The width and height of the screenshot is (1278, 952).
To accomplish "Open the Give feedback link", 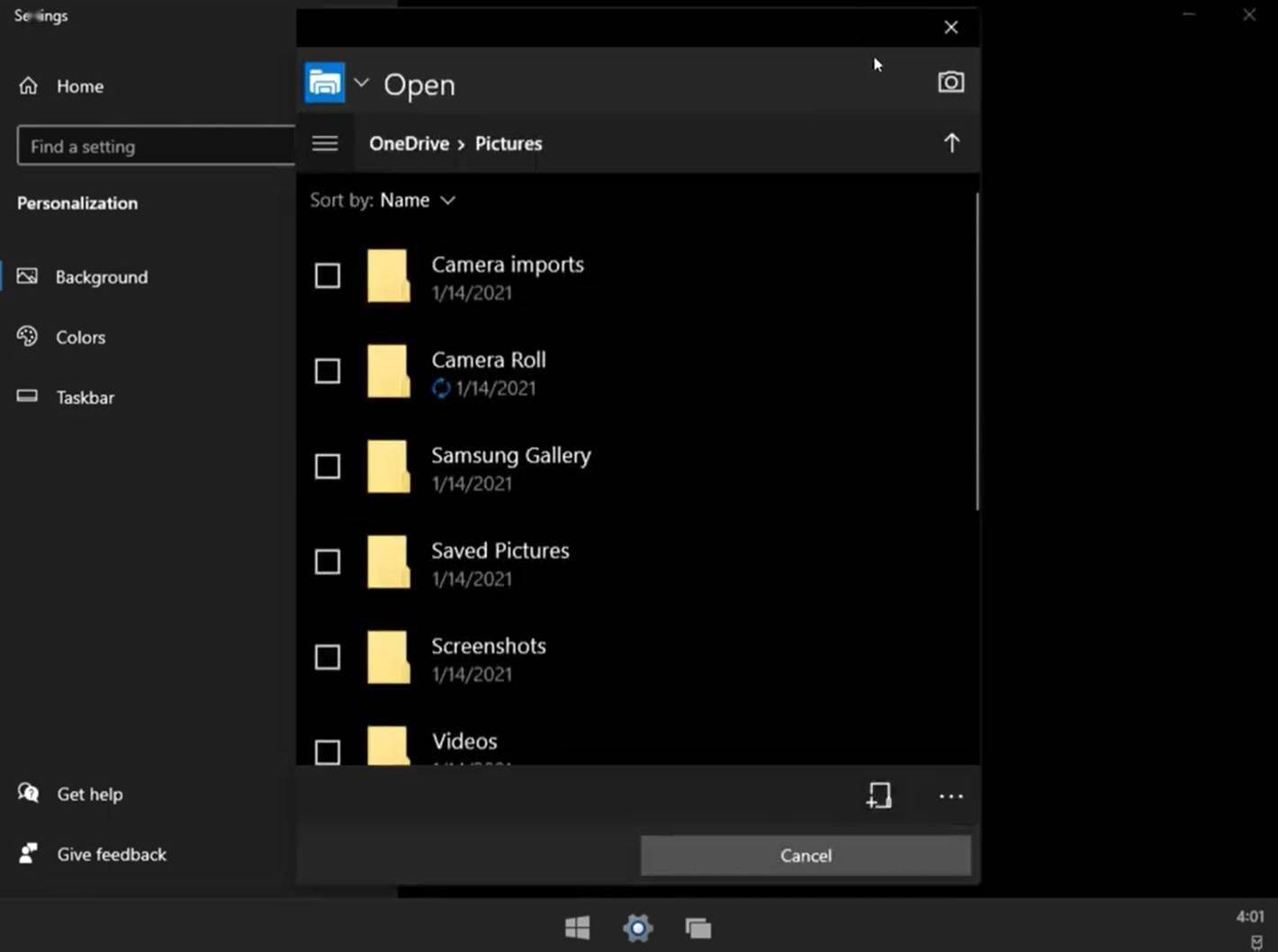I will click(112, 854).
